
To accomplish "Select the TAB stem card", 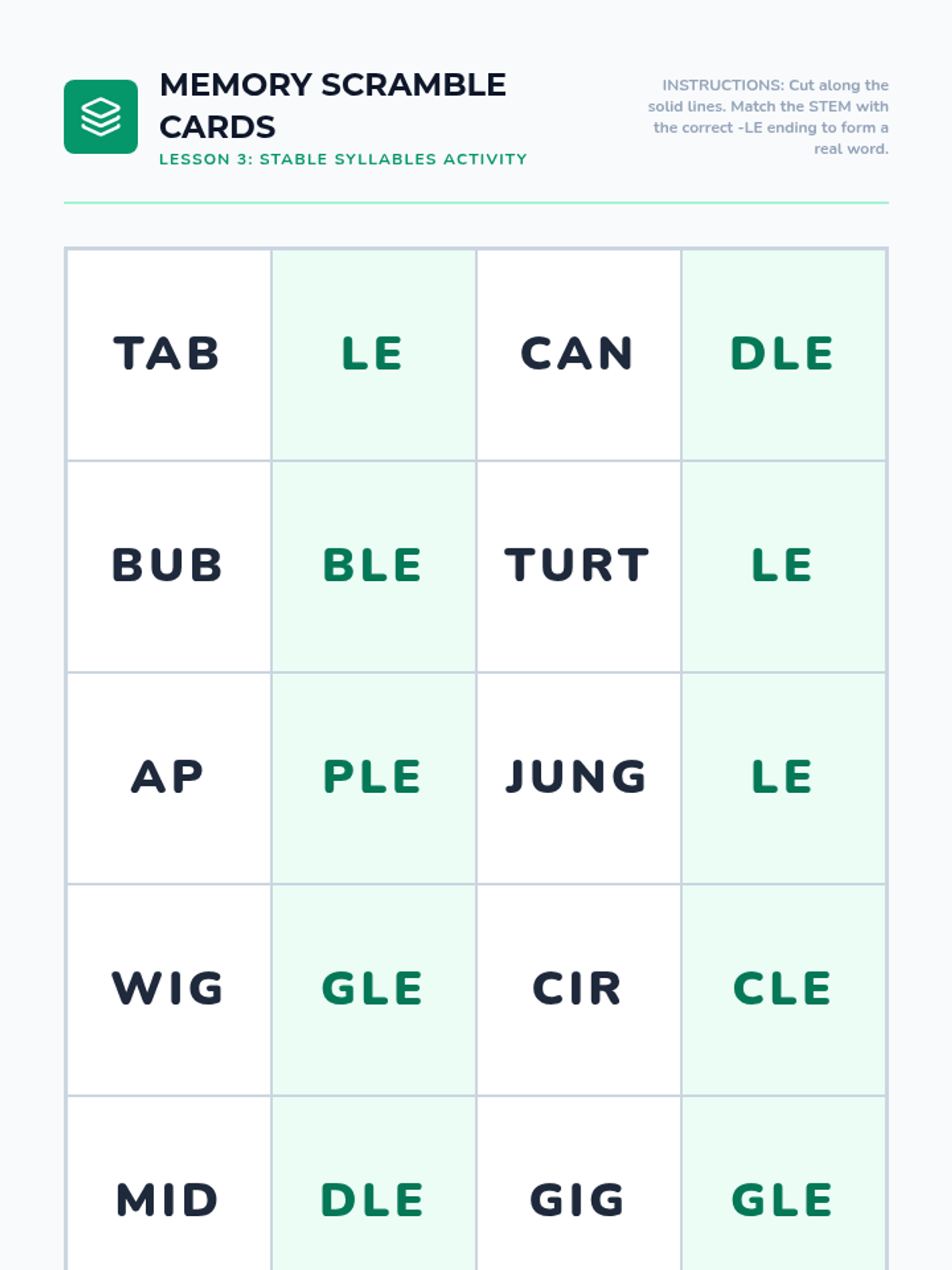I will click(x=168, y=354).
